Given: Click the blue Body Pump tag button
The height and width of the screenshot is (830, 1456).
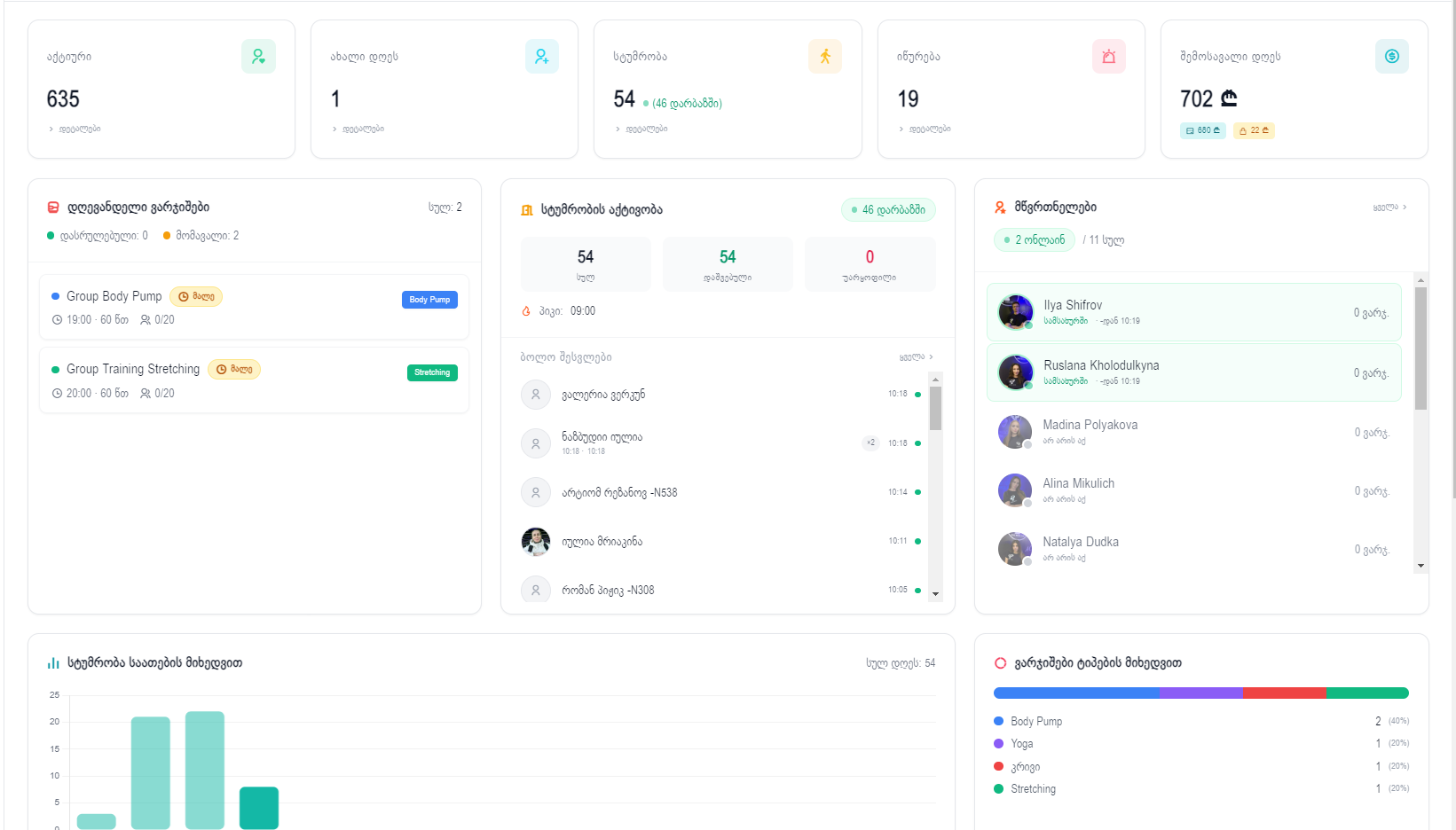Looking at the screenshot, I should pos(429,300).
